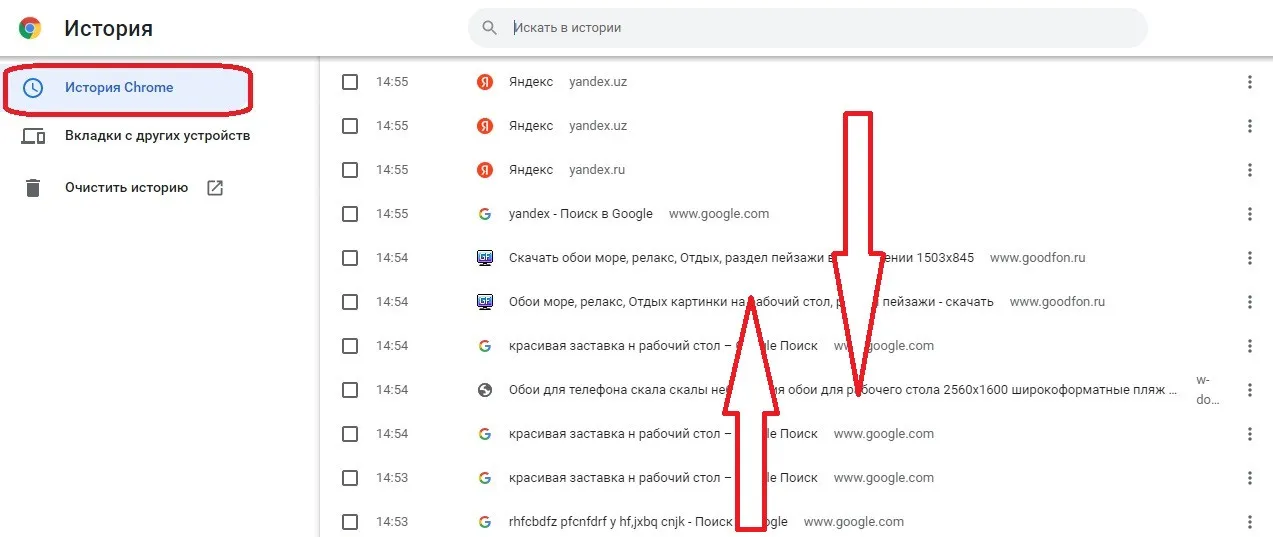Open more actions for Обои море, релакс картинки entry
Viewport: 1273px width, 537px height.
coord(1250,302)
